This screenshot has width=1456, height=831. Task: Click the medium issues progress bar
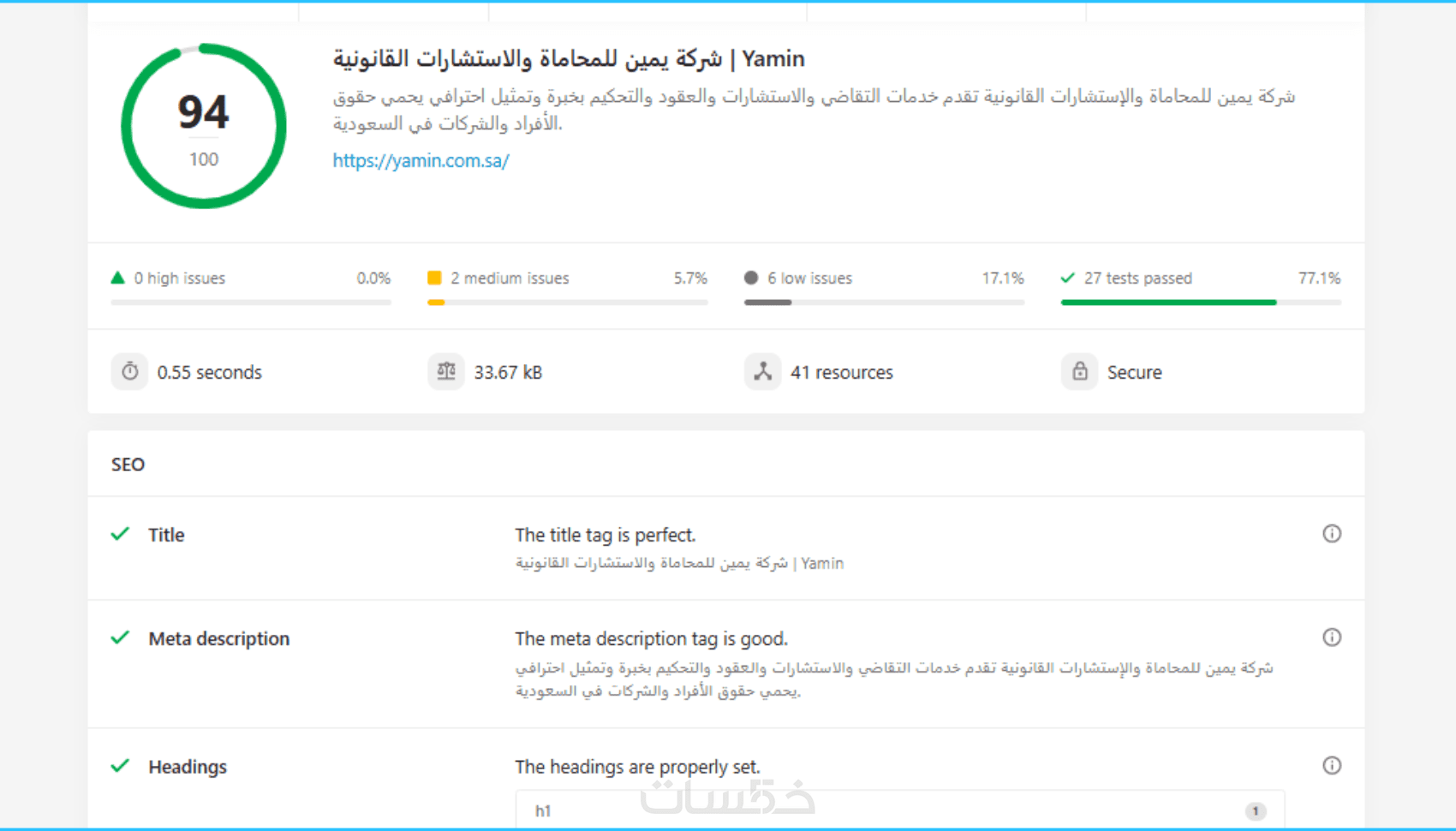click(568, 302)
